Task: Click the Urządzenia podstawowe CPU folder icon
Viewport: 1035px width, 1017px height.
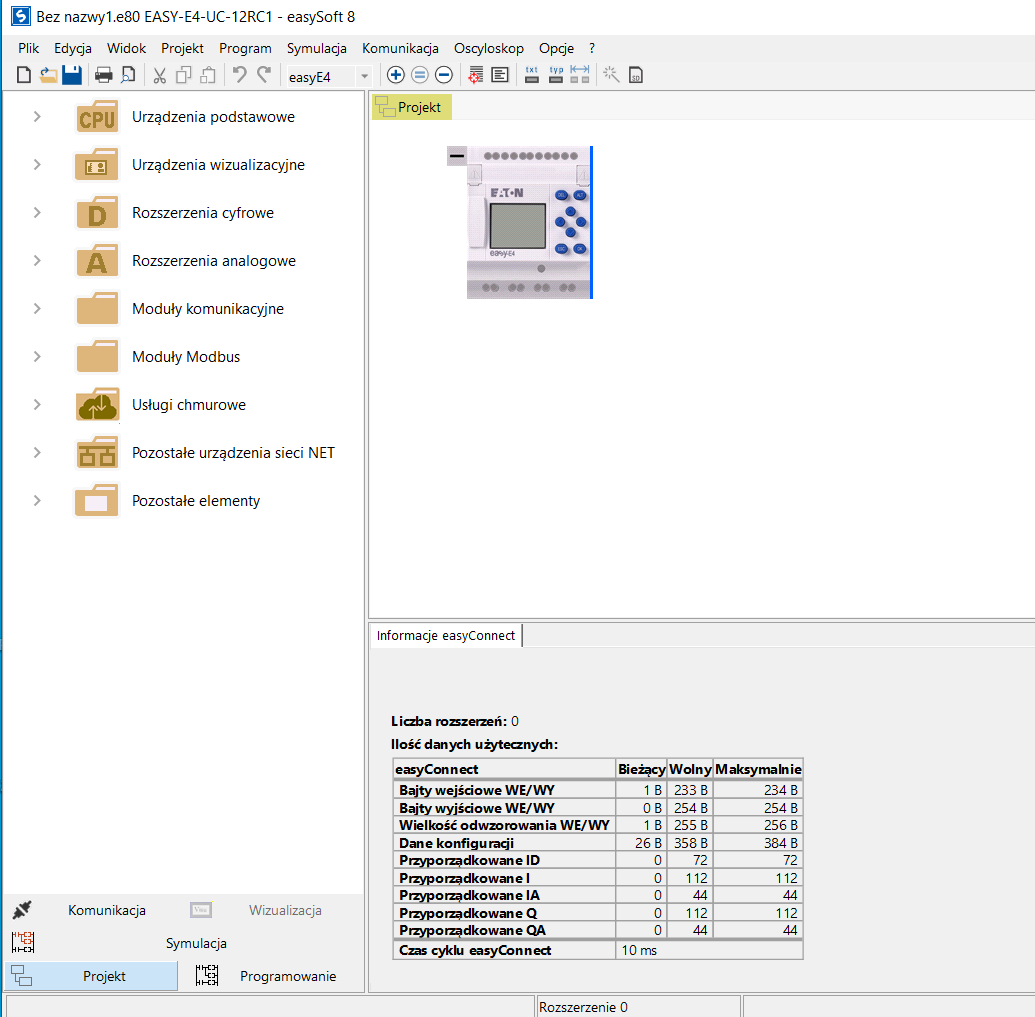Action: tap(97, 117)
